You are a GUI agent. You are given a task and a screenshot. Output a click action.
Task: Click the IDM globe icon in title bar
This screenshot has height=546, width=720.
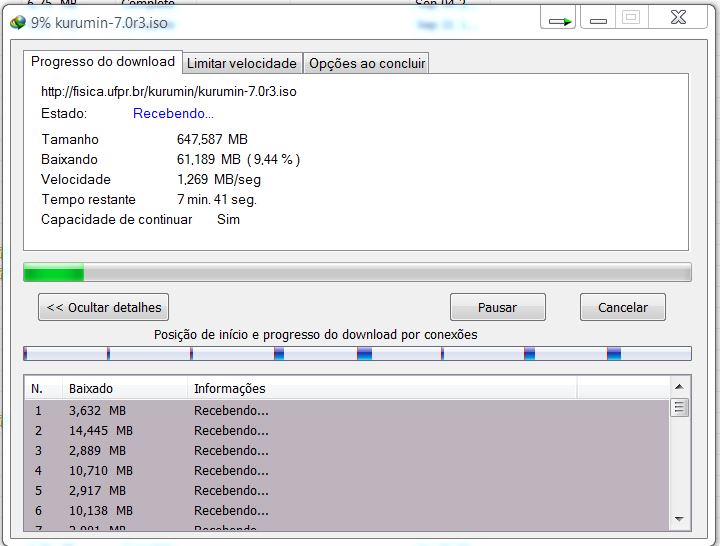pos(18,22)
